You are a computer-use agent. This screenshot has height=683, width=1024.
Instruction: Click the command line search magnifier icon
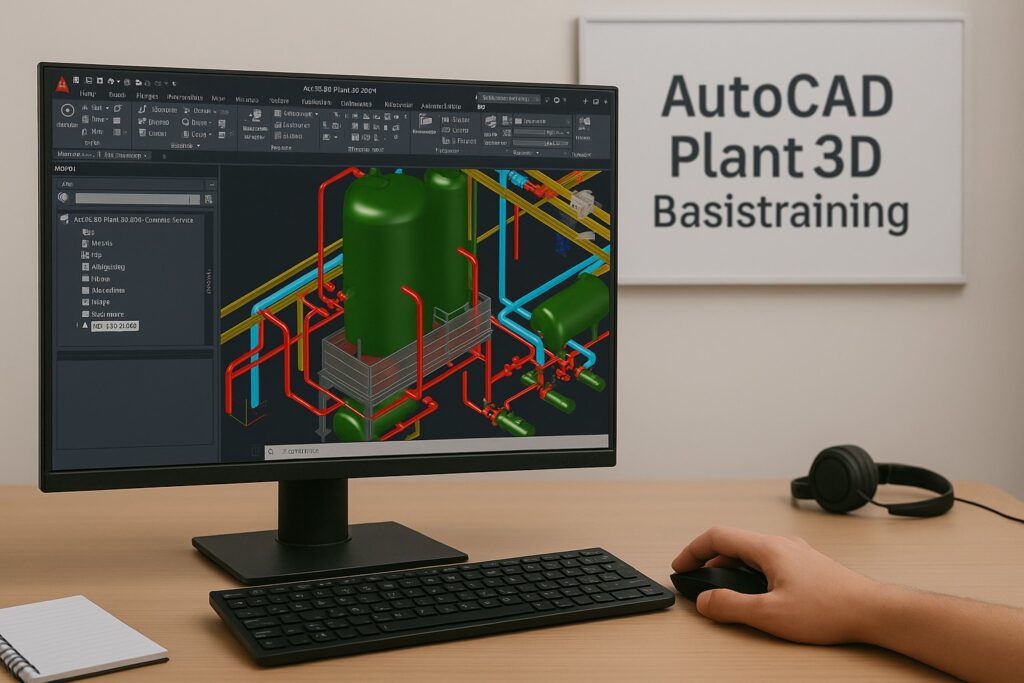click(x=270, y=452)
